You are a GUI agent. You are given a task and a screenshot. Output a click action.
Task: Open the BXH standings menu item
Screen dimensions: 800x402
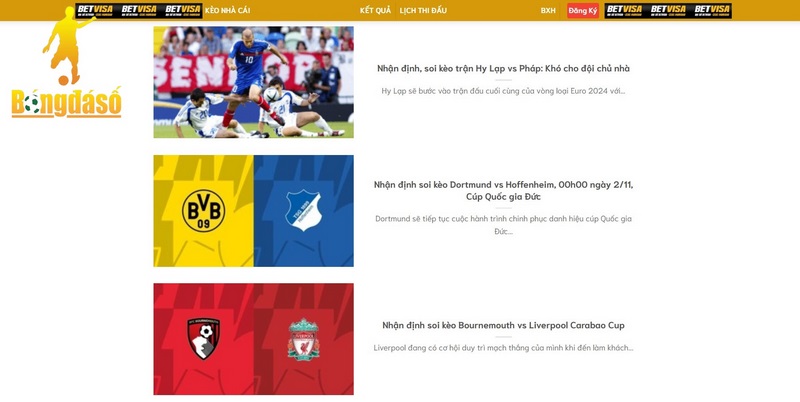pos(548,11)
